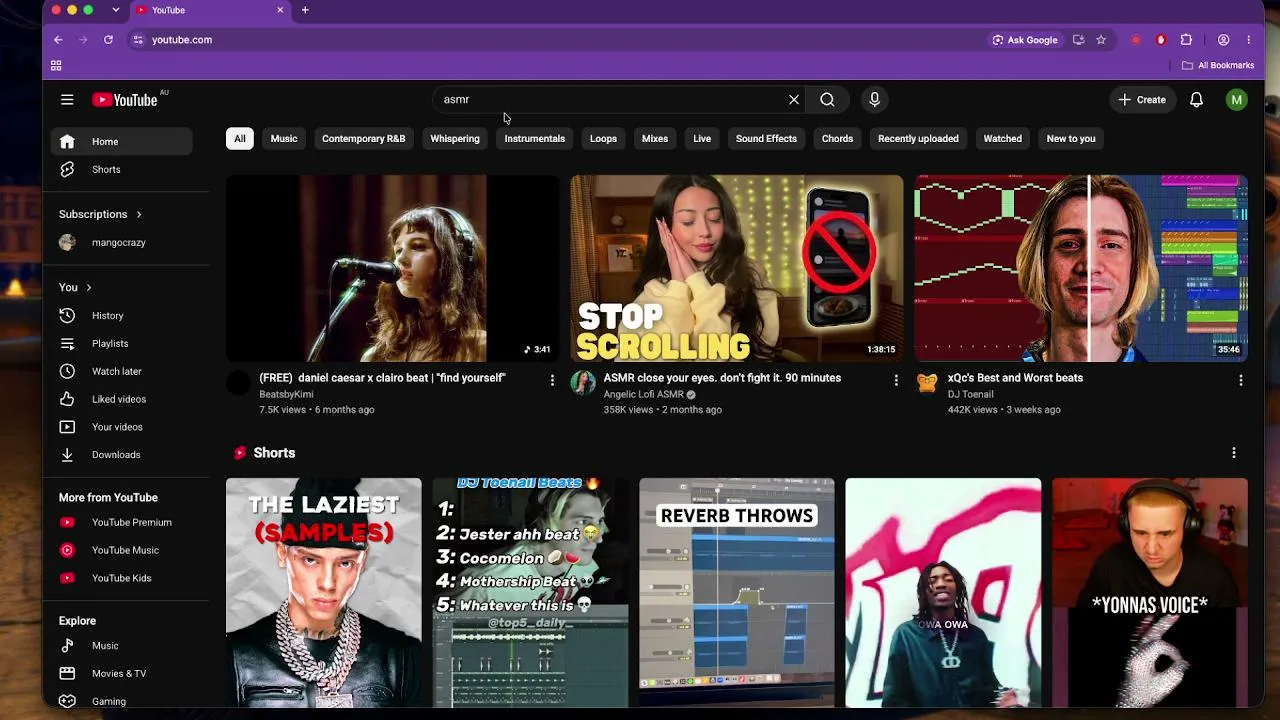Open the notifications bell
Screen dimensions: 1280x720
1196,100
